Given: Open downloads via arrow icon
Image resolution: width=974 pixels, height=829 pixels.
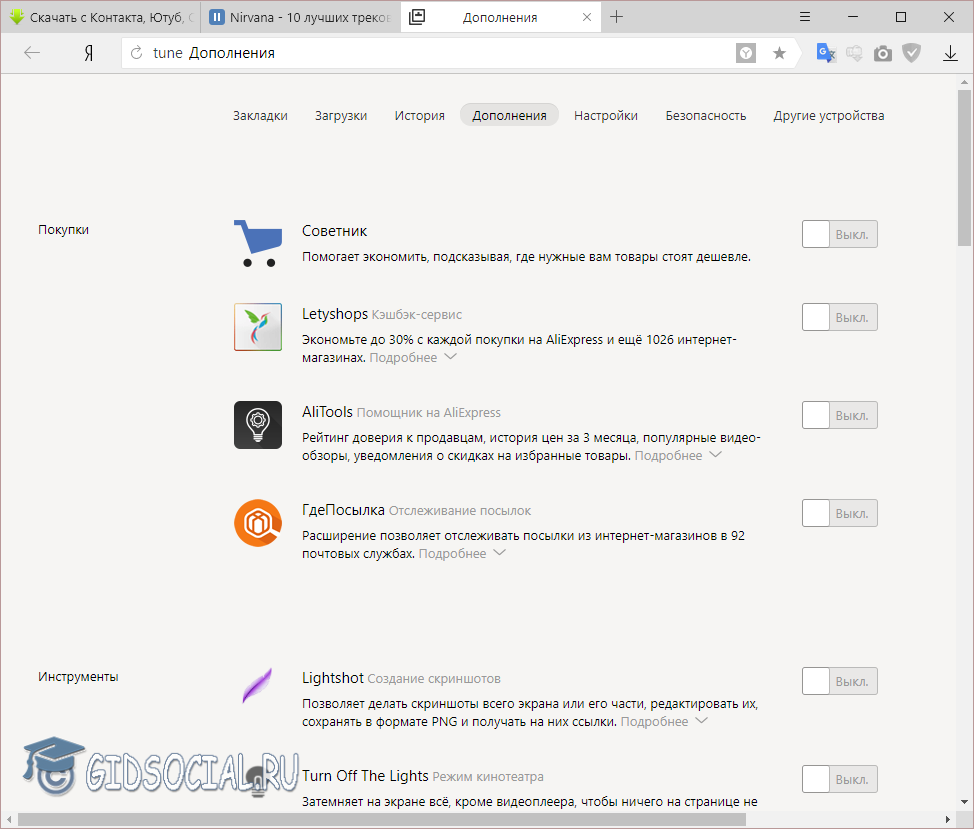Looking at the screenshot, I should (950, 54).
